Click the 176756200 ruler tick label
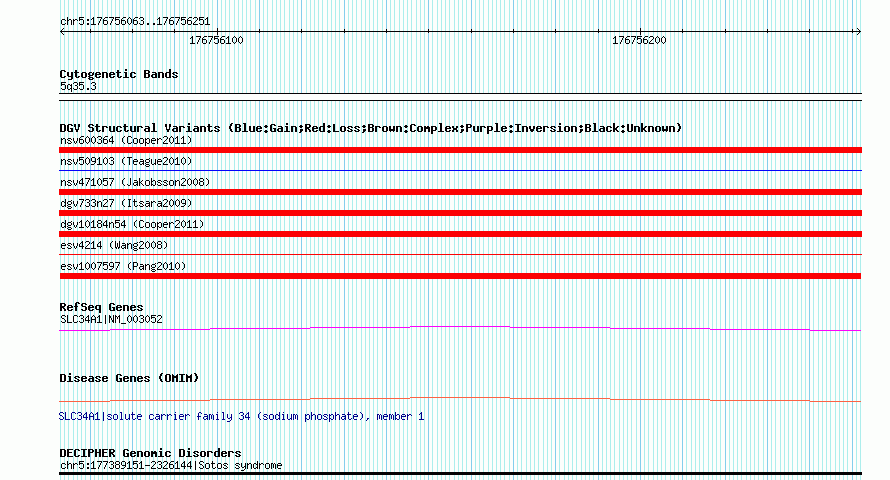The height and width of the screenshot is (480, 890). click(x=639, y=40)
